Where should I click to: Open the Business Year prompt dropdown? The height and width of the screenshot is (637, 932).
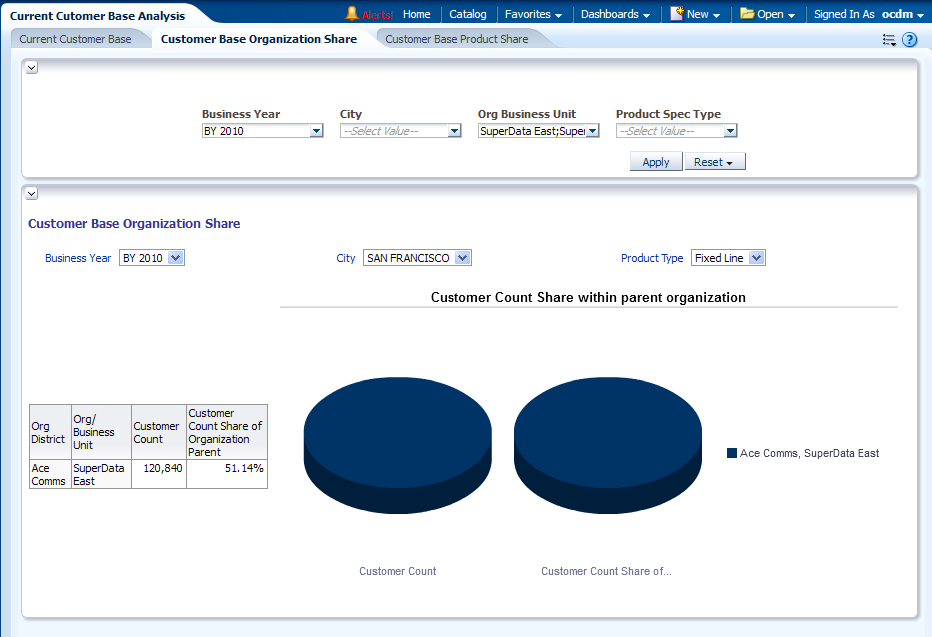tap(316, 131)
